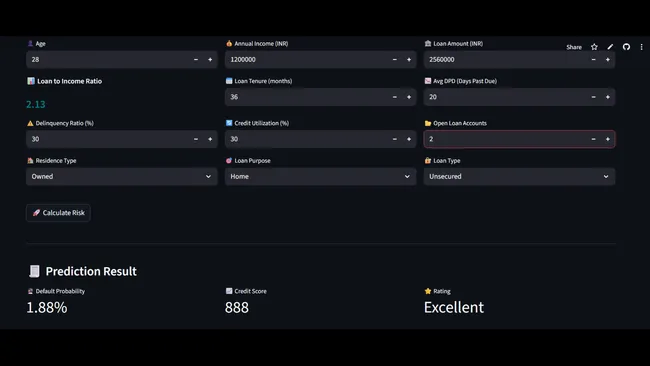Click the Open Loan Accounts field
This screenshot has width=650, height=366.
(505, 139)
